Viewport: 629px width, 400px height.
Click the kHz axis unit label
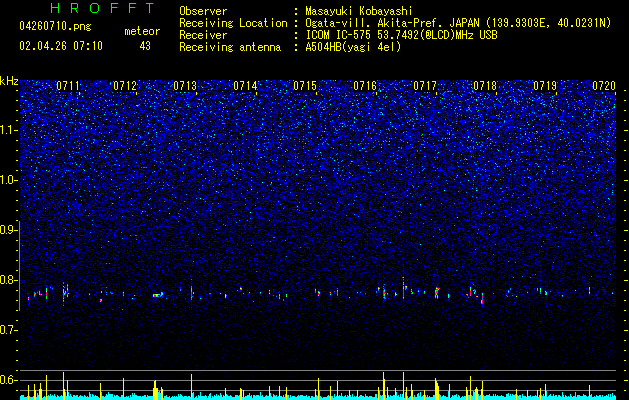9,81
